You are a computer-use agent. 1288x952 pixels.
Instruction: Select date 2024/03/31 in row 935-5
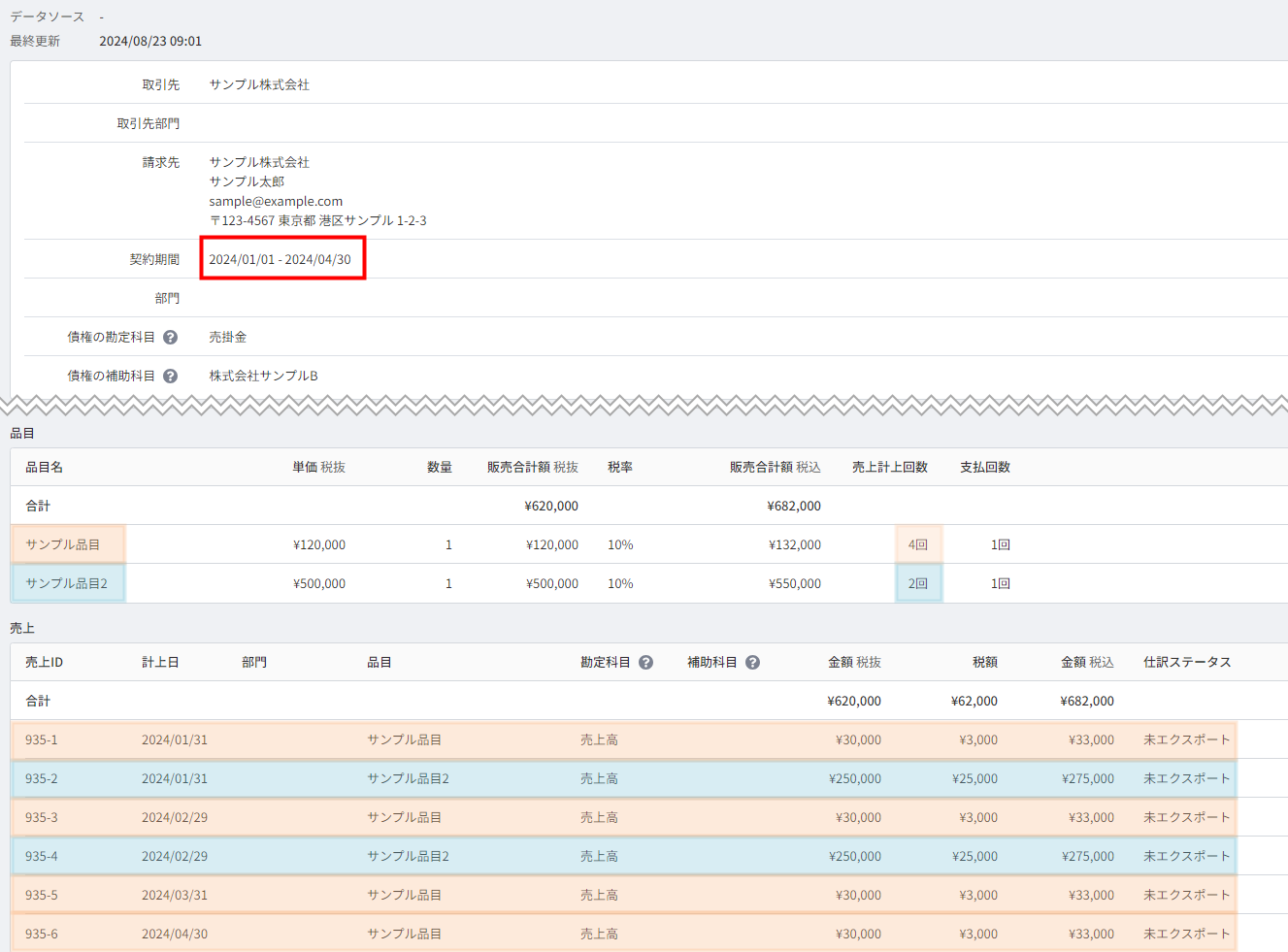(175, 895)
